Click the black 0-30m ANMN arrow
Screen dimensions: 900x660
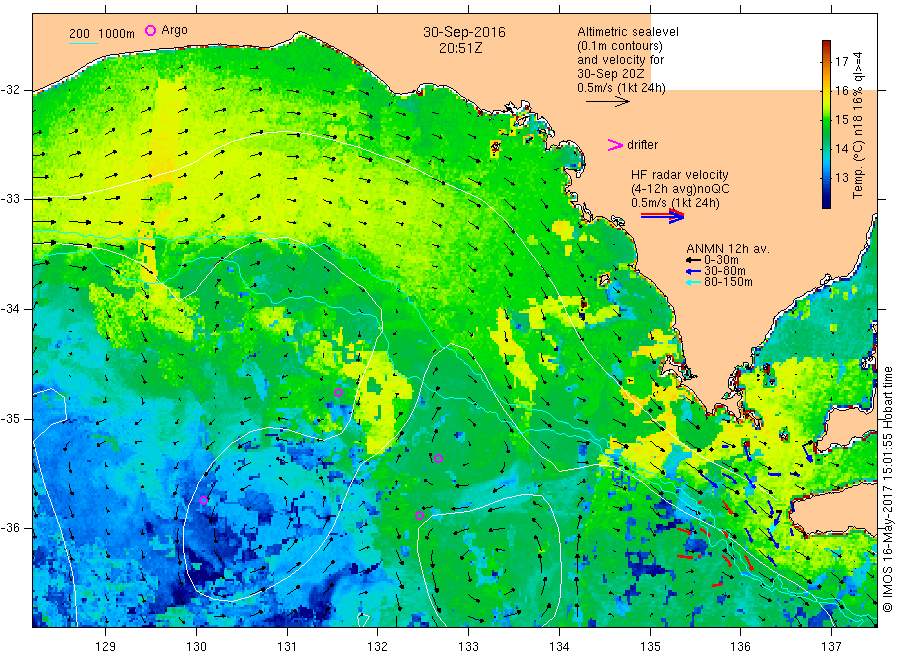coord(693,260)
